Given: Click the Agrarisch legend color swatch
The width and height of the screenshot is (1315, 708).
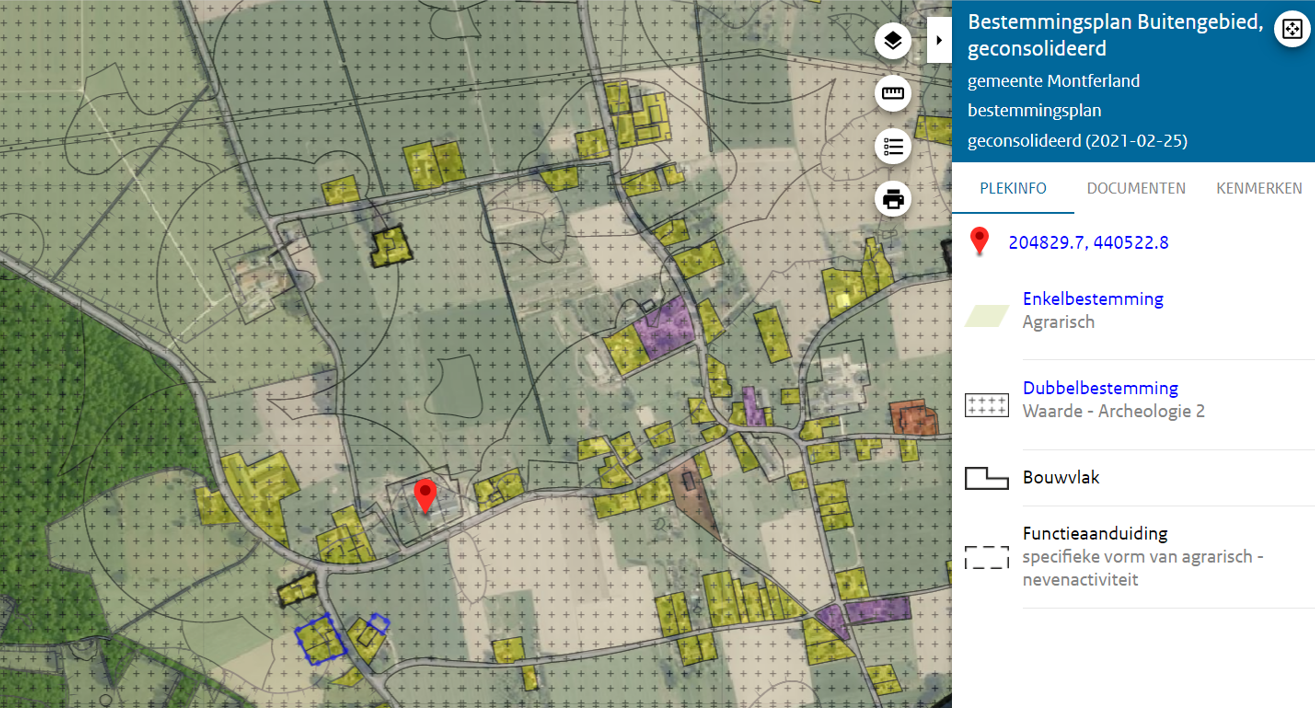Looking at the screenshot, I should click(x=987, y=316).
